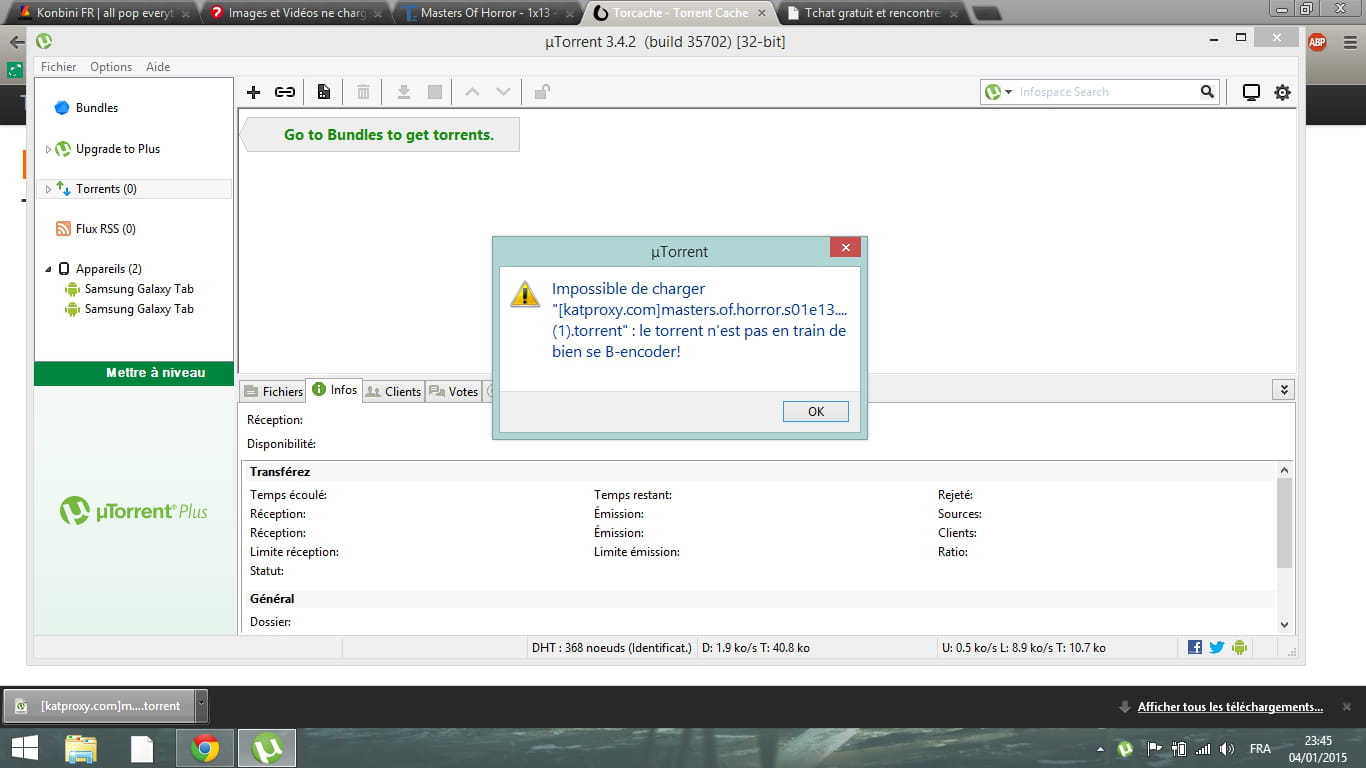Click the search magnifier icon
This screenshot has height=768, width=1366.
click(x=1207, y=92)
